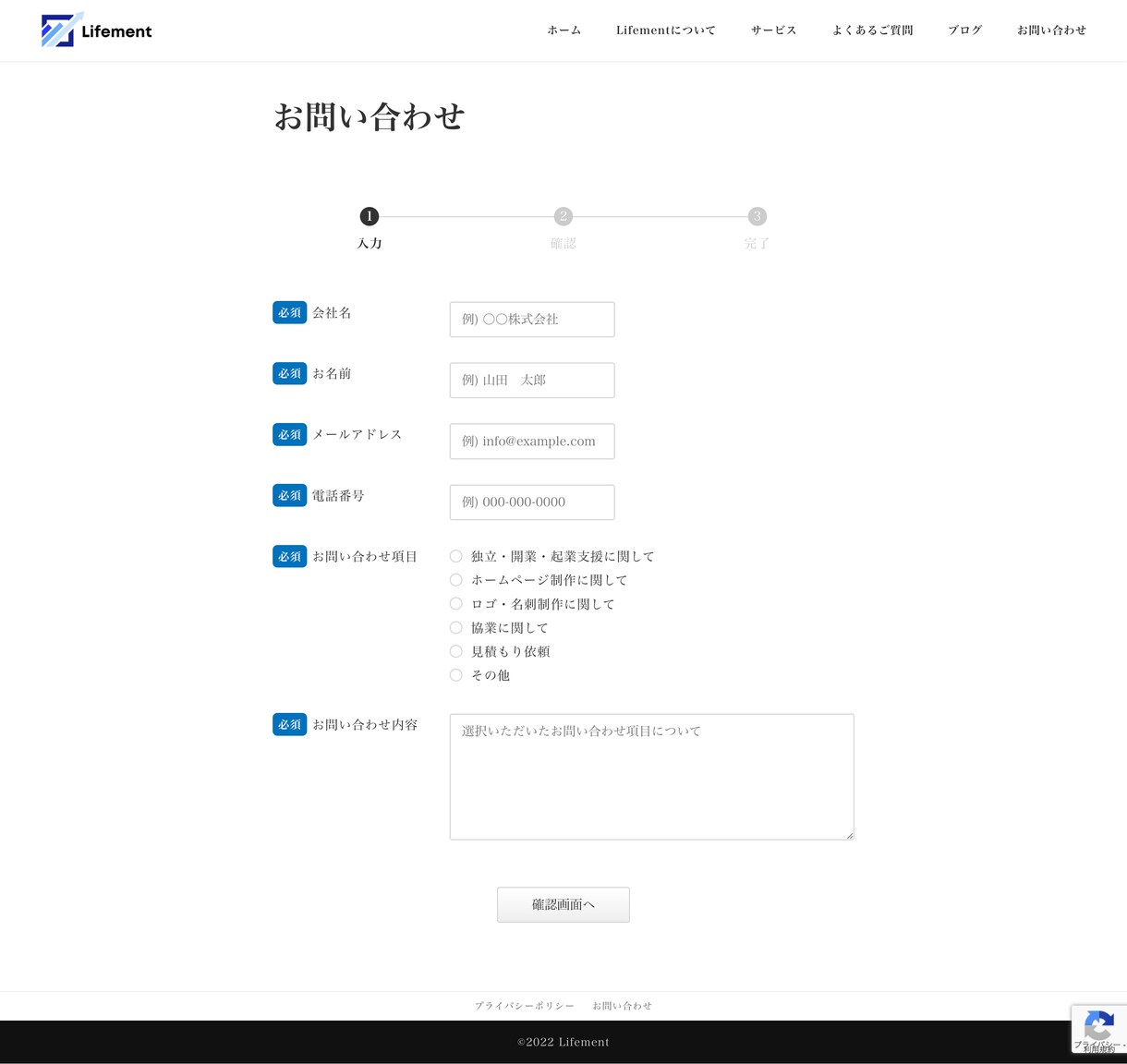Click the textarea resize handle corner
The image size is (1127, 1064).
tap(849, 835)
